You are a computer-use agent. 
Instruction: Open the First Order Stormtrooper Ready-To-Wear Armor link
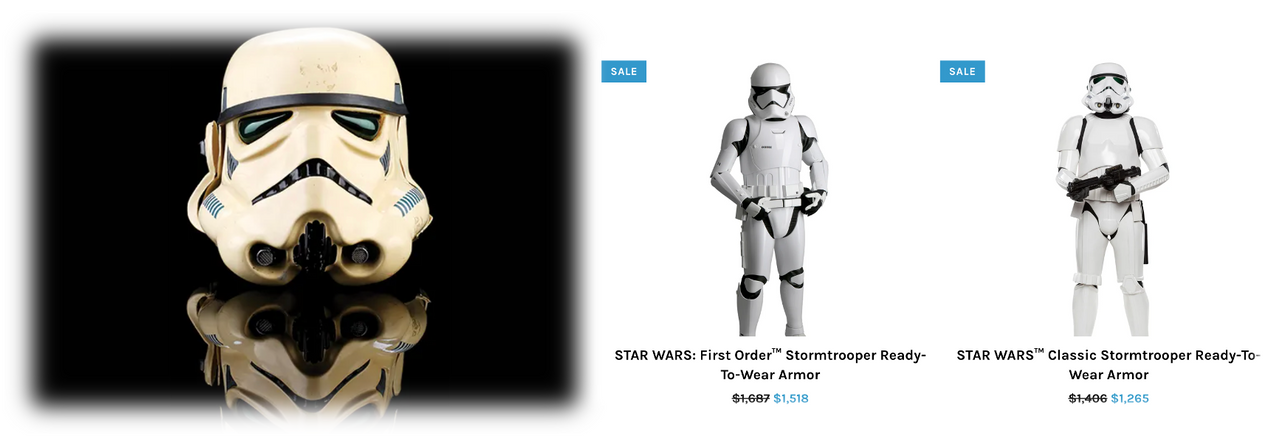[770, 365]
